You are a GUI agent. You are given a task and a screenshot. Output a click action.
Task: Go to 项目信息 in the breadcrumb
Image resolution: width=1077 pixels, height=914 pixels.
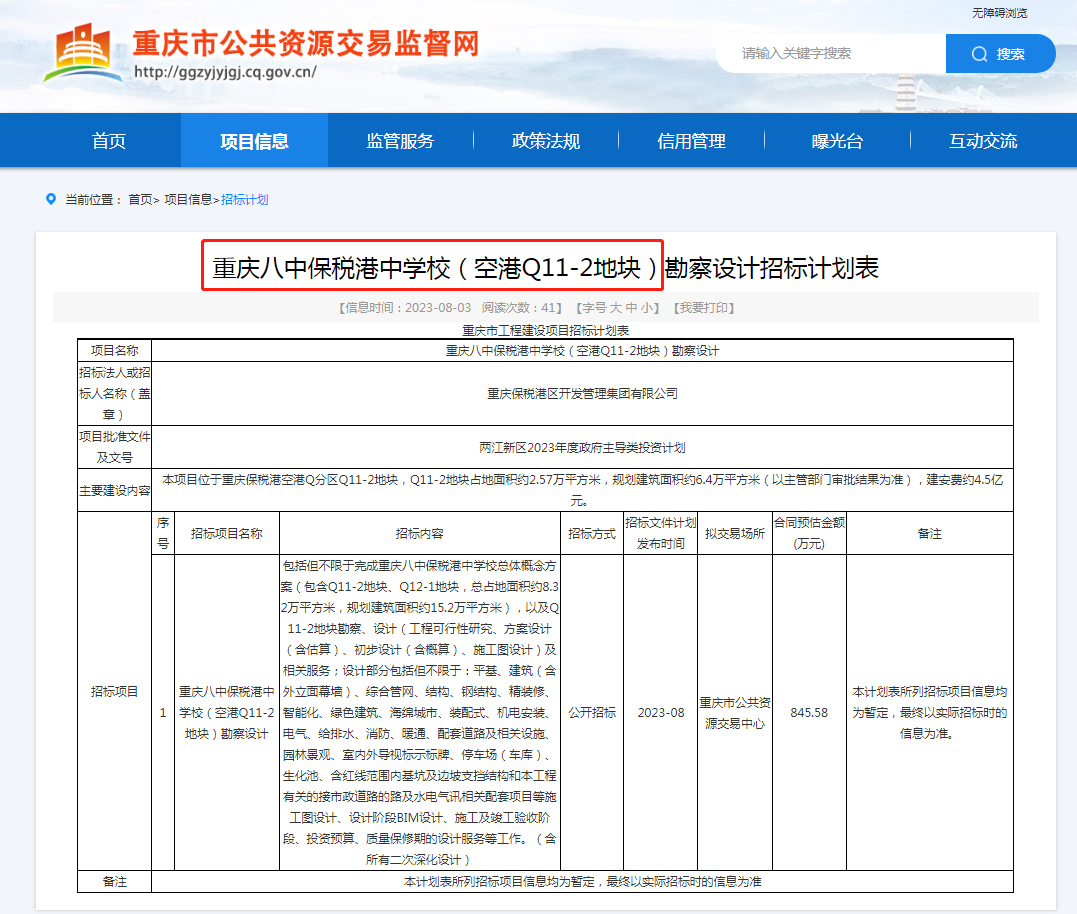tap(188, 200)
